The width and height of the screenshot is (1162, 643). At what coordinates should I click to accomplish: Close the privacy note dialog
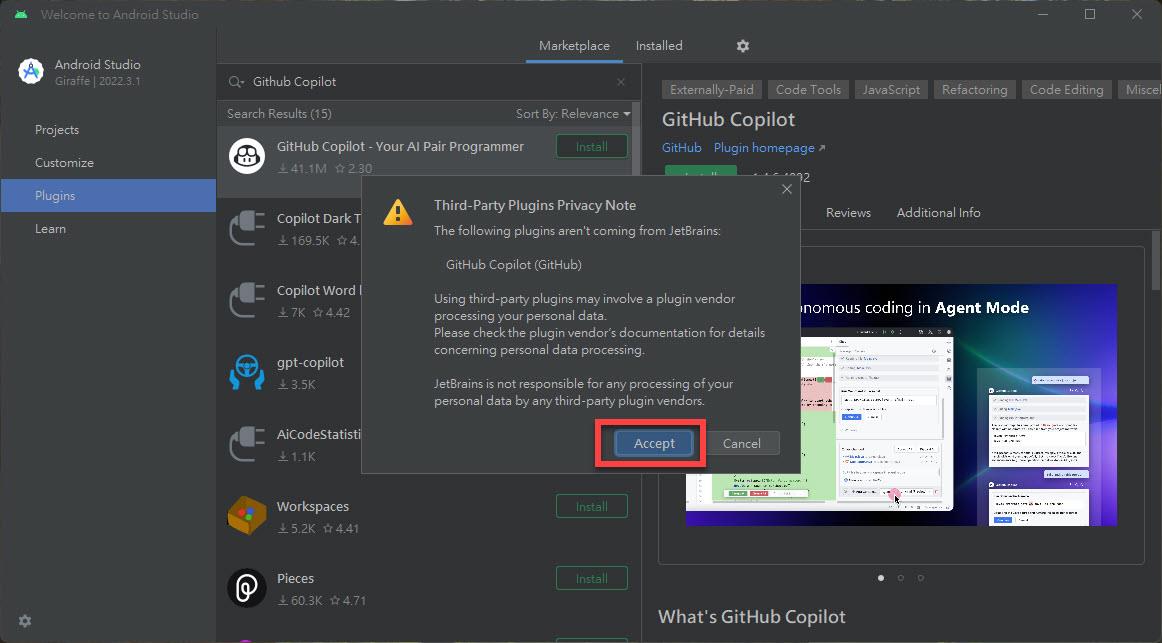coord(786,189)
